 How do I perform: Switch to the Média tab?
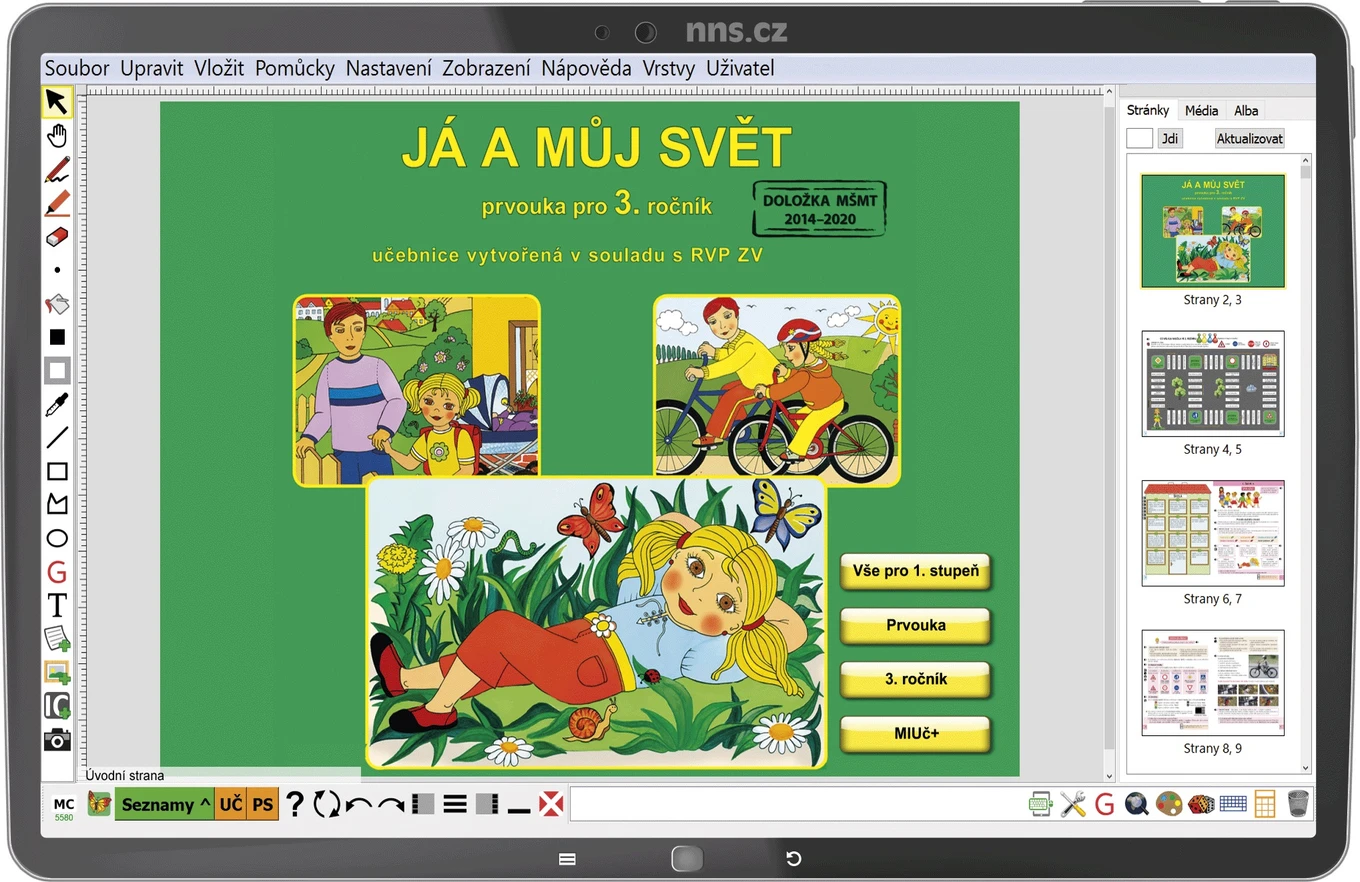(x=1201, y=110)
